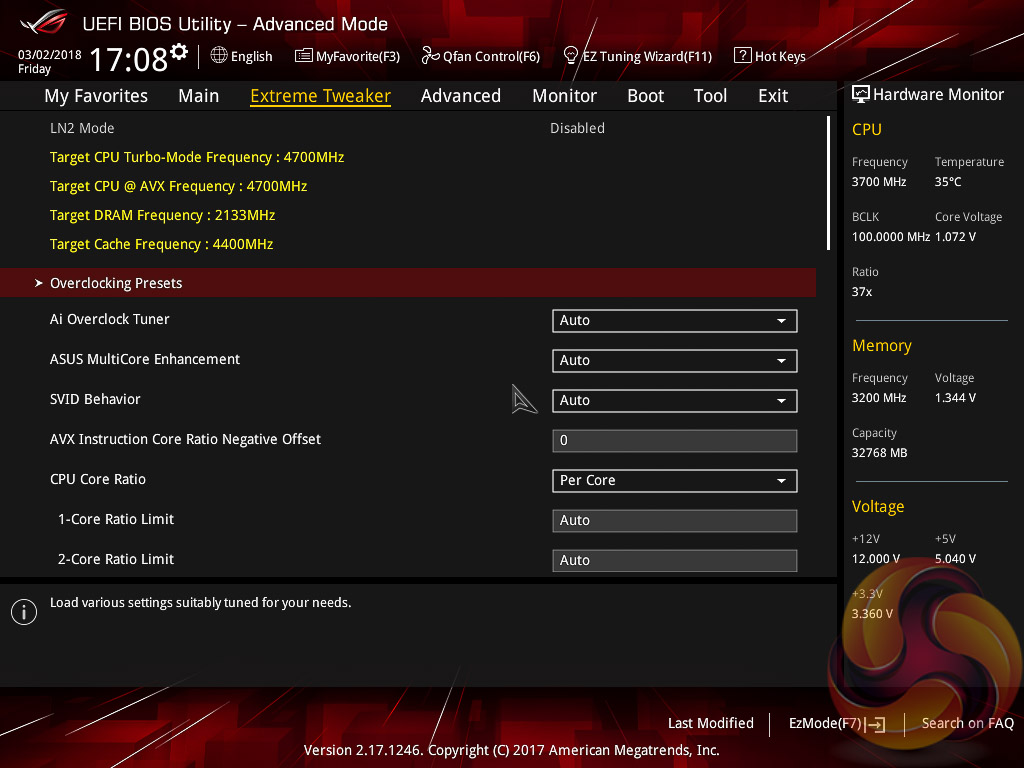Click Core Voltage value 1.072 V
1024x768 pixels.
955,236
